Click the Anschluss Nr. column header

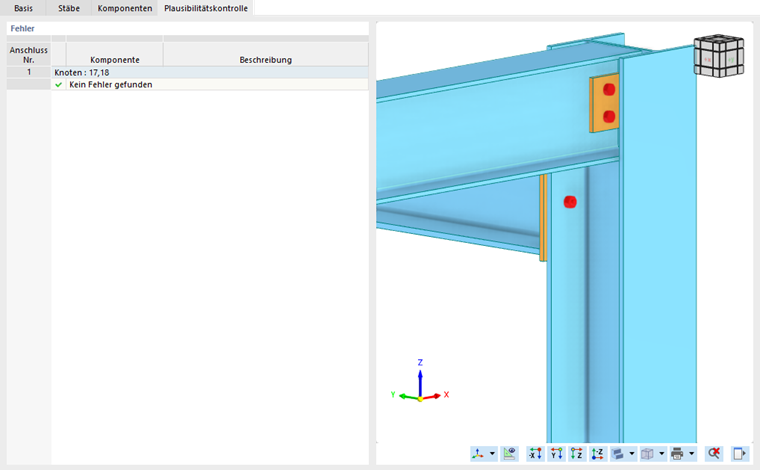click(x=29, y=54)
